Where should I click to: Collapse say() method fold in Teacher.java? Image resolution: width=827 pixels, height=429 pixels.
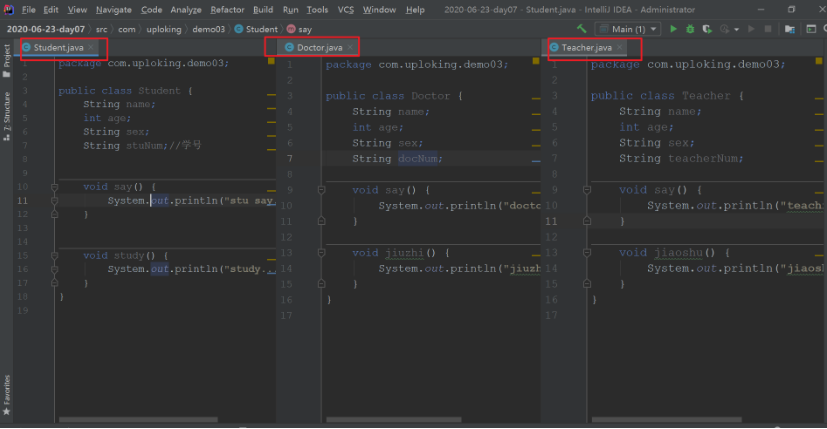tap(587, 190)
